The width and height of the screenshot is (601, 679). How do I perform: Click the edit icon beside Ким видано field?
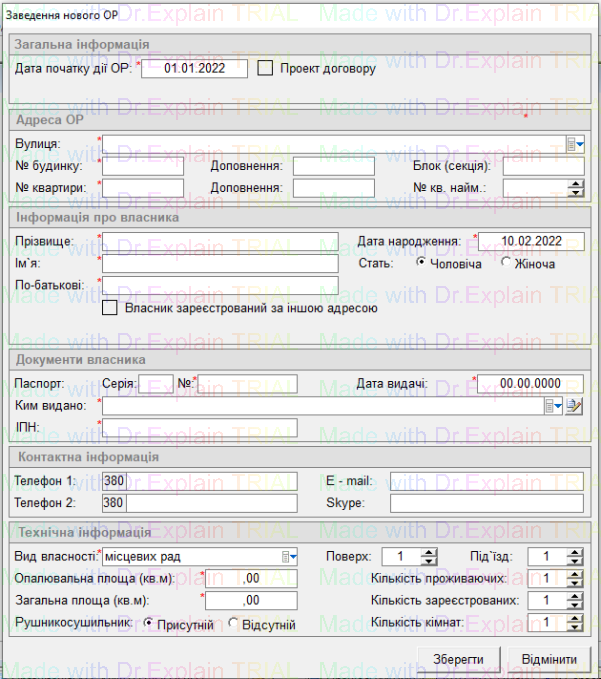(574, 406)
